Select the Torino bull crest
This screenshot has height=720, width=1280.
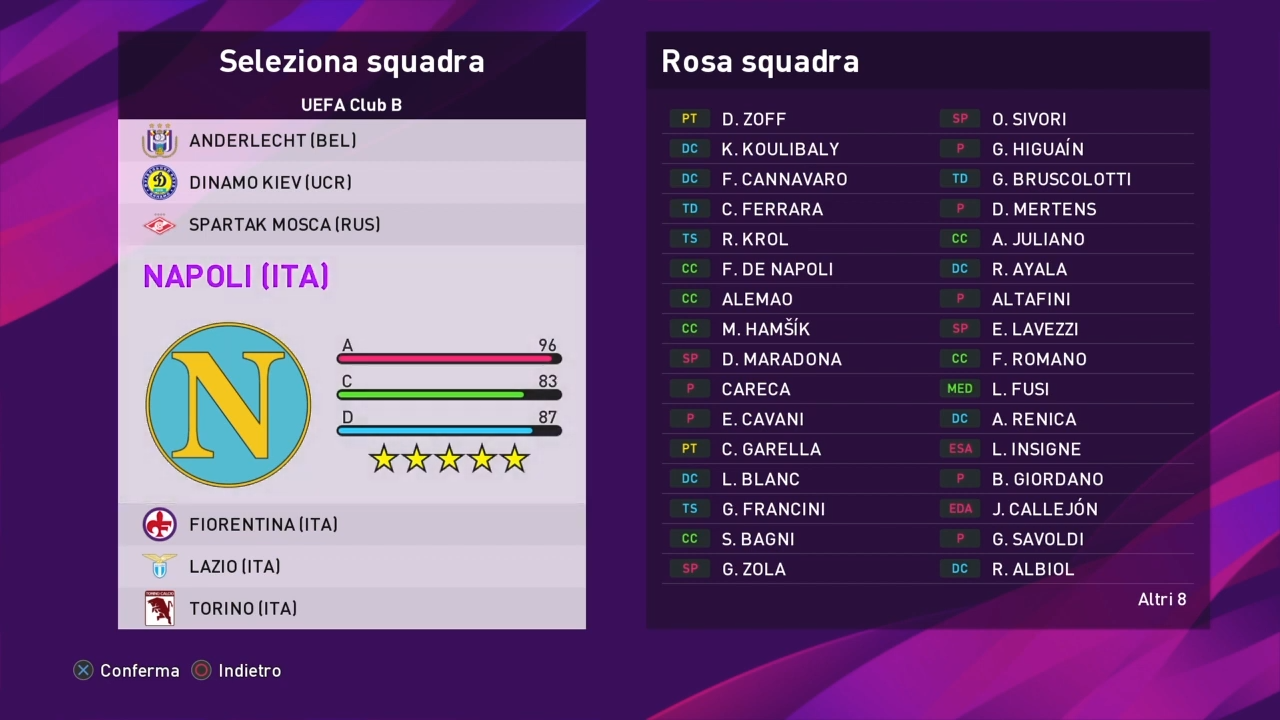tap(159, 608)
